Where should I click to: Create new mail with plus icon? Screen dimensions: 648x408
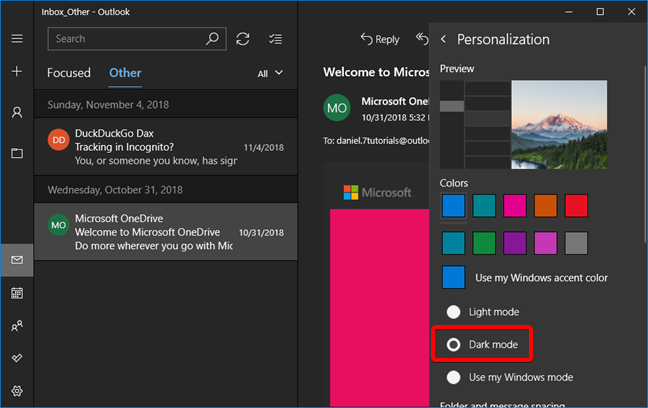[17, 72]
